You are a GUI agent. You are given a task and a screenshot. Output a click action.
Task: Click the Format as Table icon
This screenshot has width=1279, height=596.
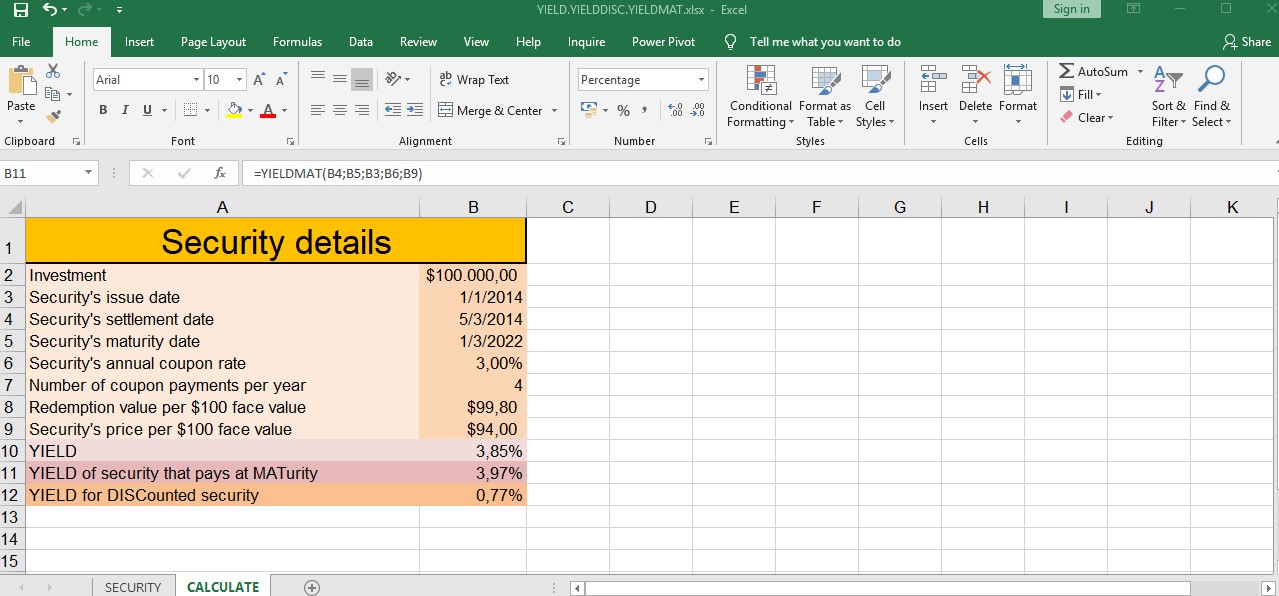tap(825, 97)
